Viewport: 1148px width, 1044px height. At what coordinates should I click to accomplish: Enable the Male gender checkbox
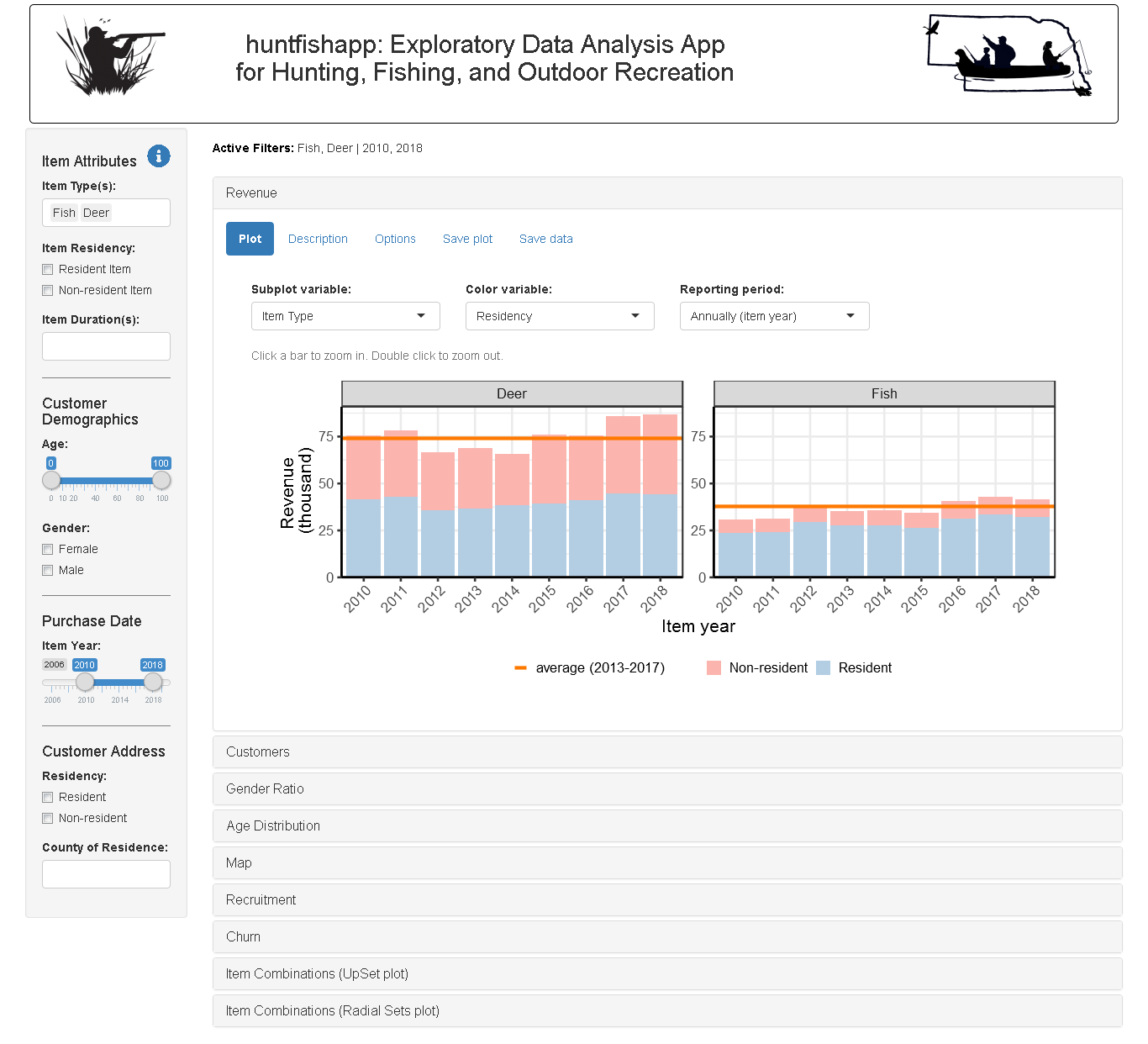click(48, 571)
